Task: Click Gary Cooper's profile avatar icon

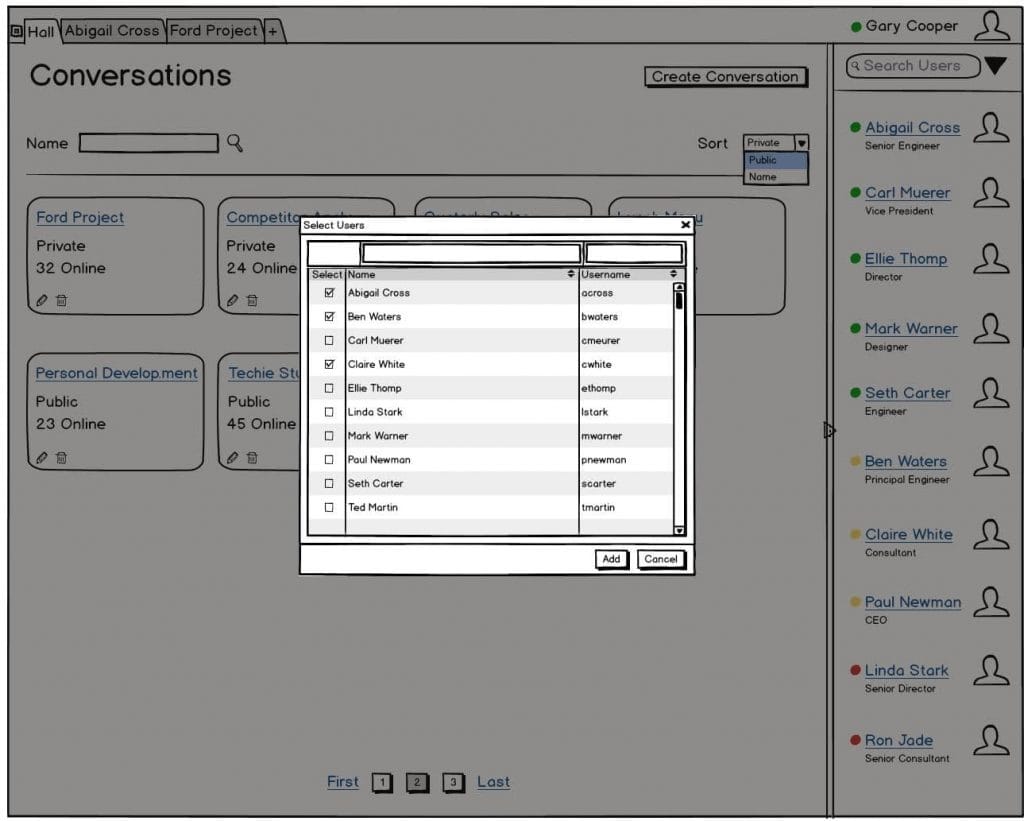Action: [991, 25]
